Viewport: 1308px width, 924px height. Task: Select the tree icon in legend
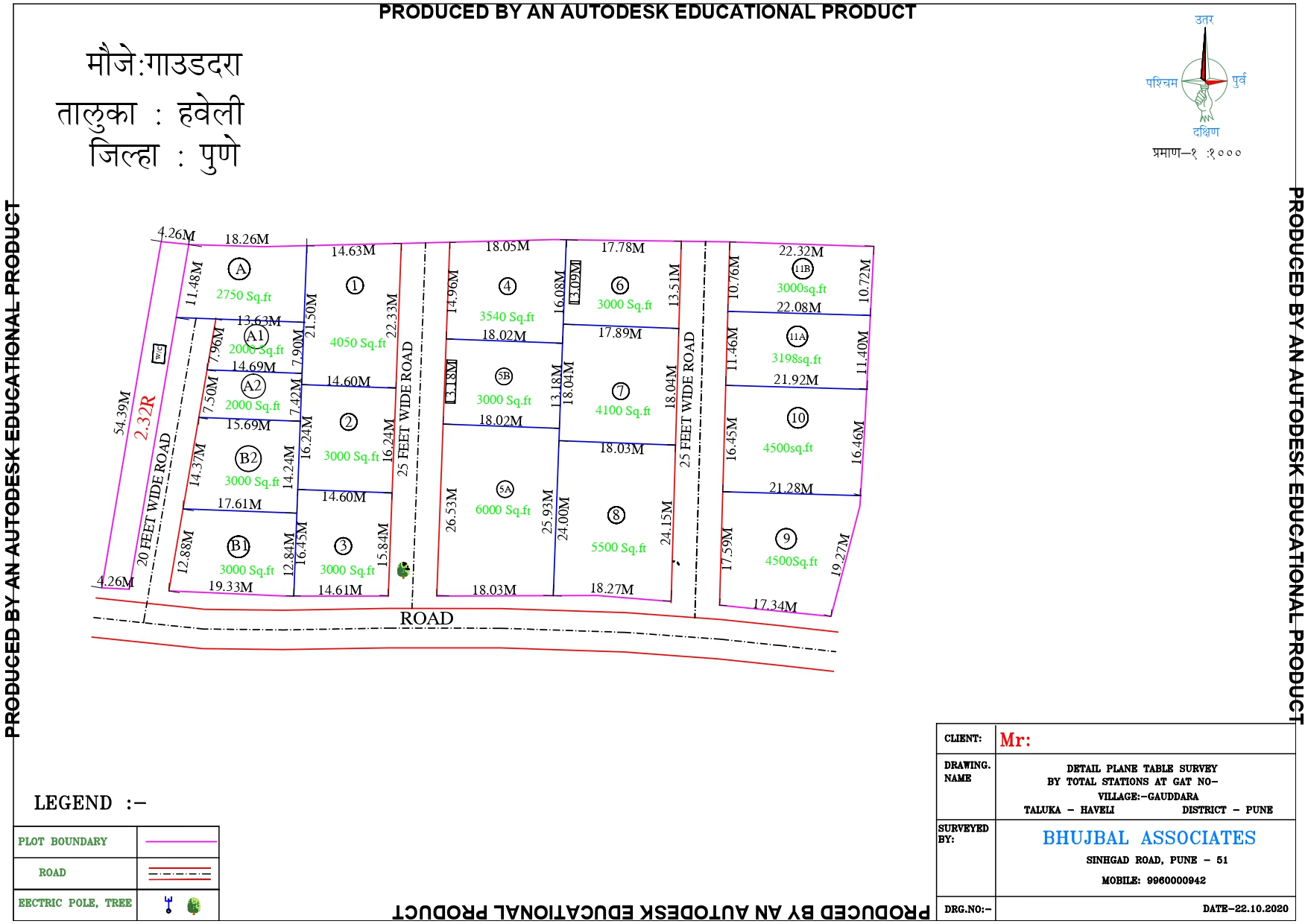(x=194, y=906)
